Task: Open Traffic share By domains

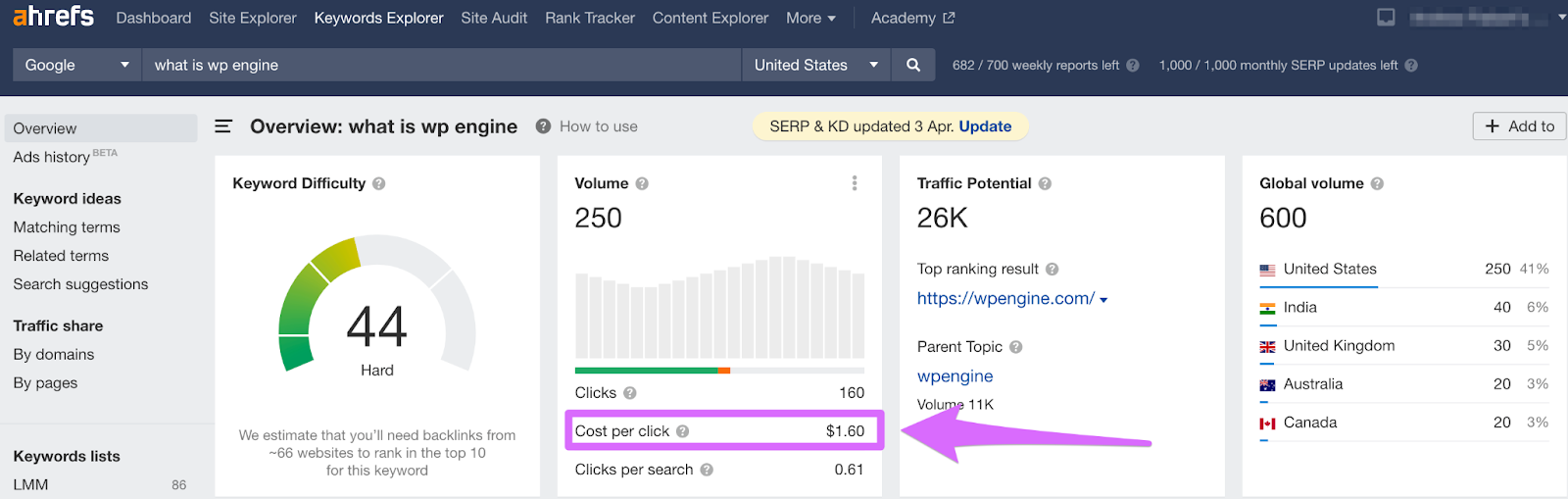Action: pyautogui.click(x=54, y=355)
